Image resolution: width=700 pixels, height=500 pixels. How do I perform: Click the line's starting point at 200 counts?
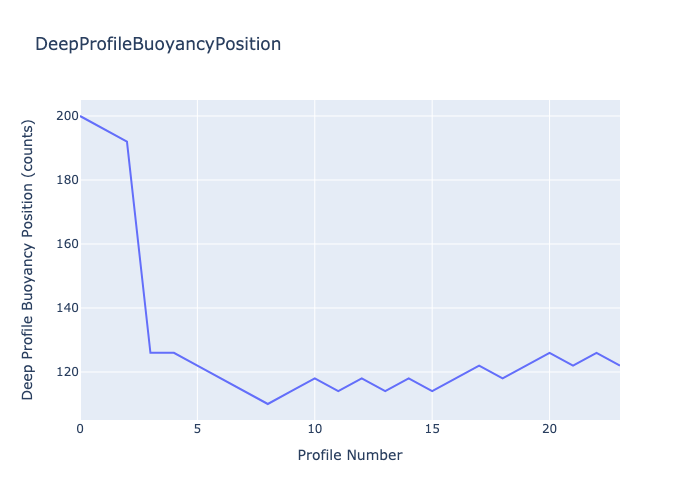(81, 116)
